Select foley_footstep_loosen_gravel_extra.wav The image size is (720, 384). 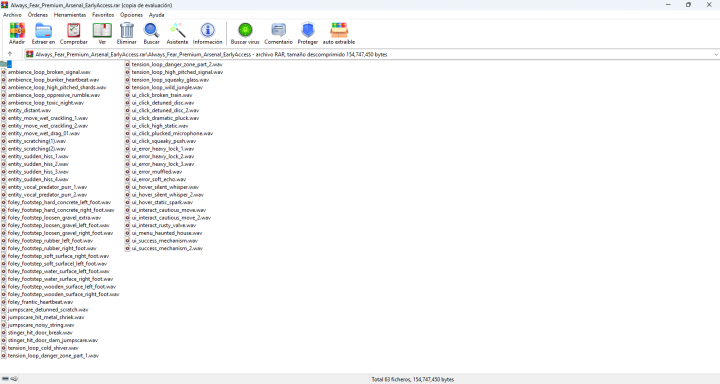[x=51, y=218]
